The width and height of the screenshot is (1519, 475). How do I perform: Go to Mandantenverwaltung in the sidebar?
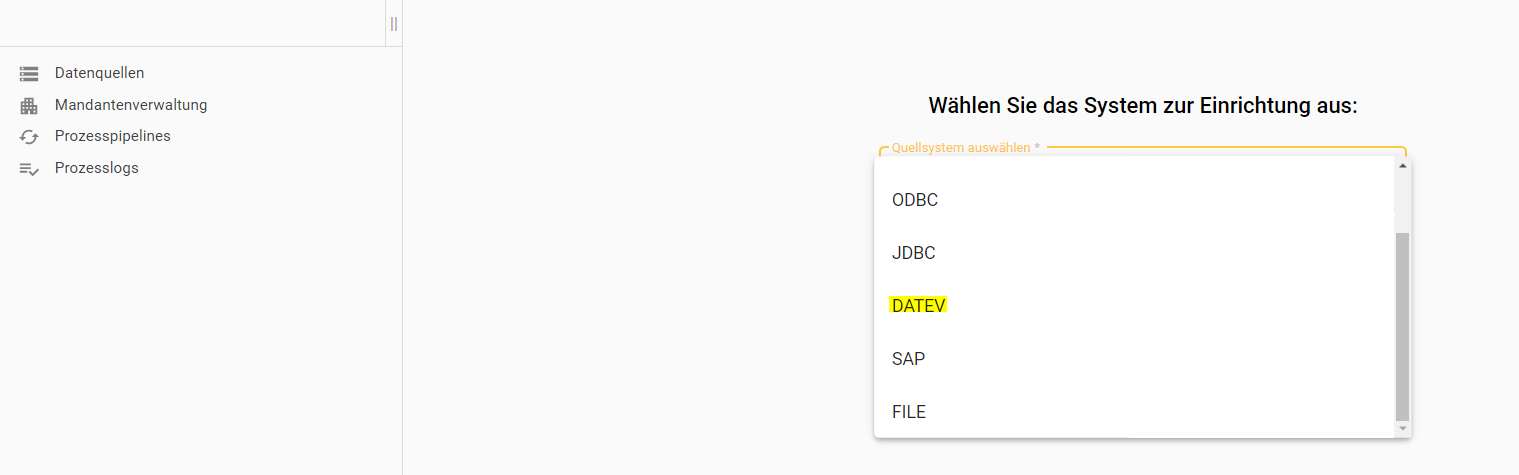131,105
